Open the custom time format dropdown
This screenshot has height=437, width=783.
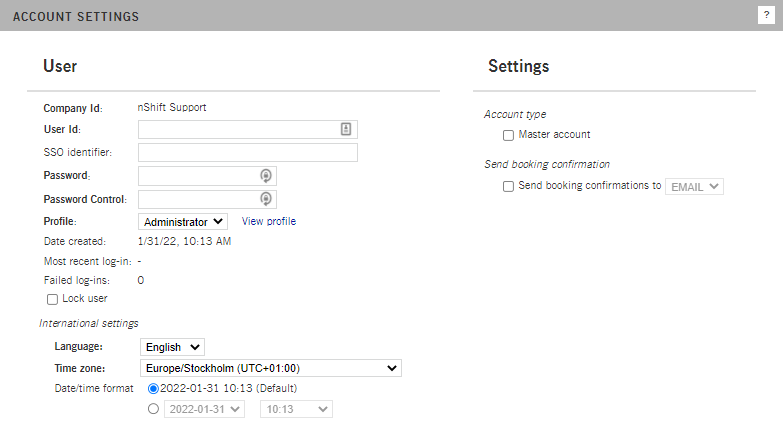coord(296,409)
